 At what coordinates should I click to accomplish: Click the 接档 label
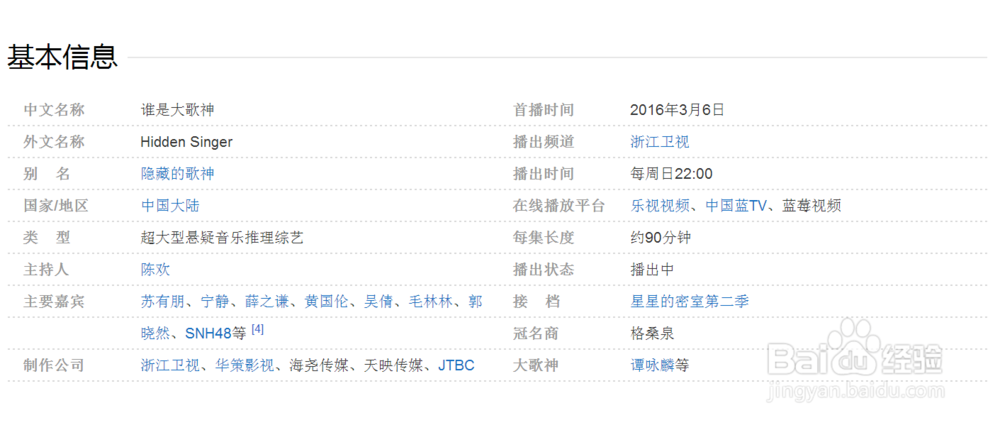(x=536, y=301)
